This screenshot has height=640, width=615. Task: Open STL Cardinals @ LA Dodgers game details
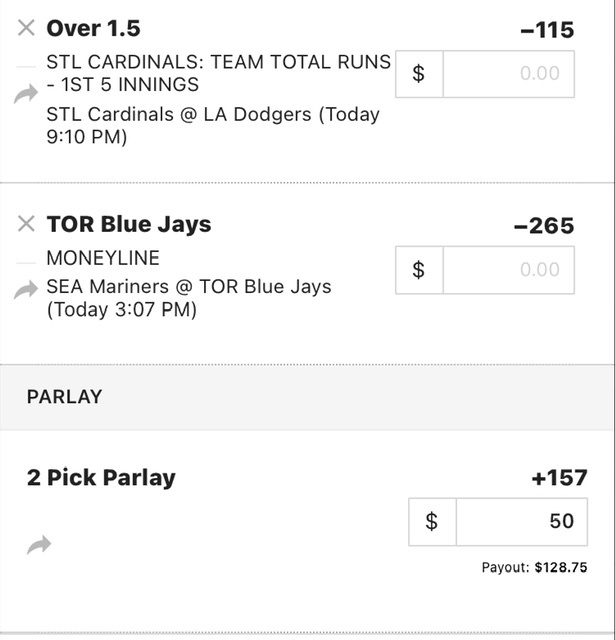(x=213, y=125)
